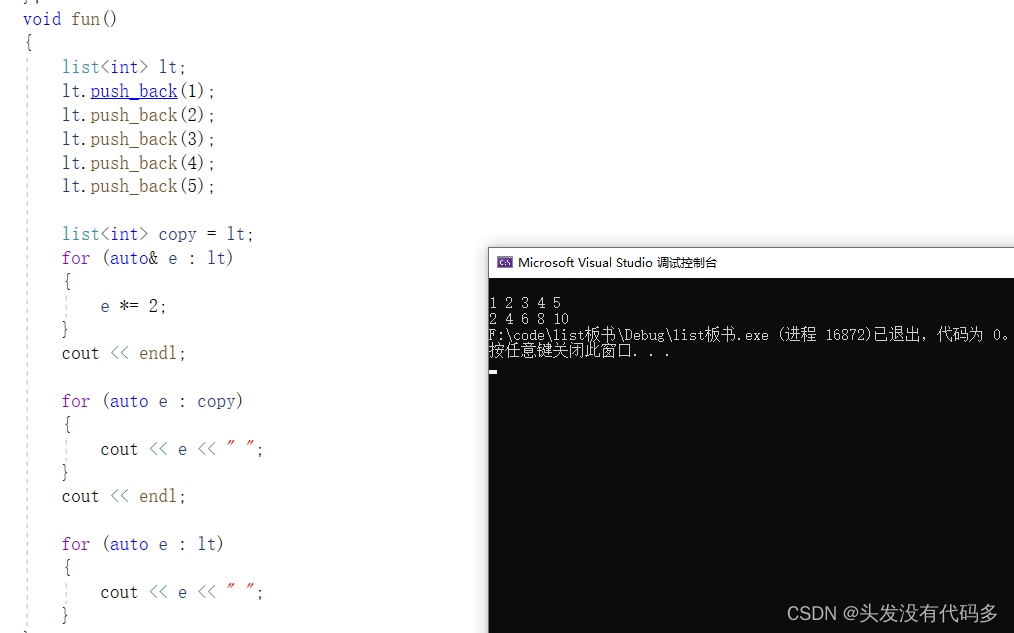The height and width of the screenshot is (633, 1014).
Task: Select the list<int> type declaration of lt
Action: pos(105,66)
